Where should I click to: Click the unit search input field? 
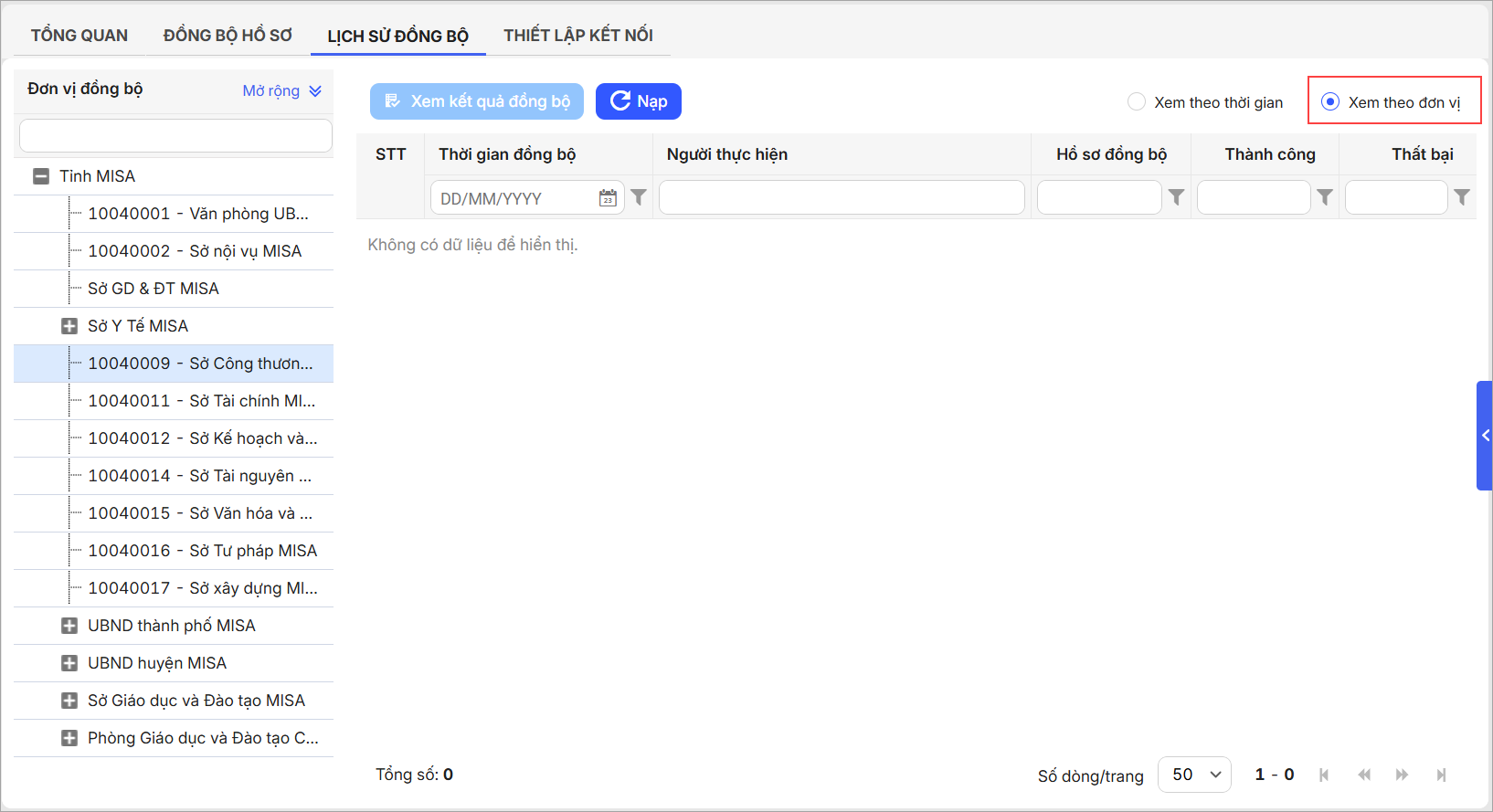(x=175, y=136)
